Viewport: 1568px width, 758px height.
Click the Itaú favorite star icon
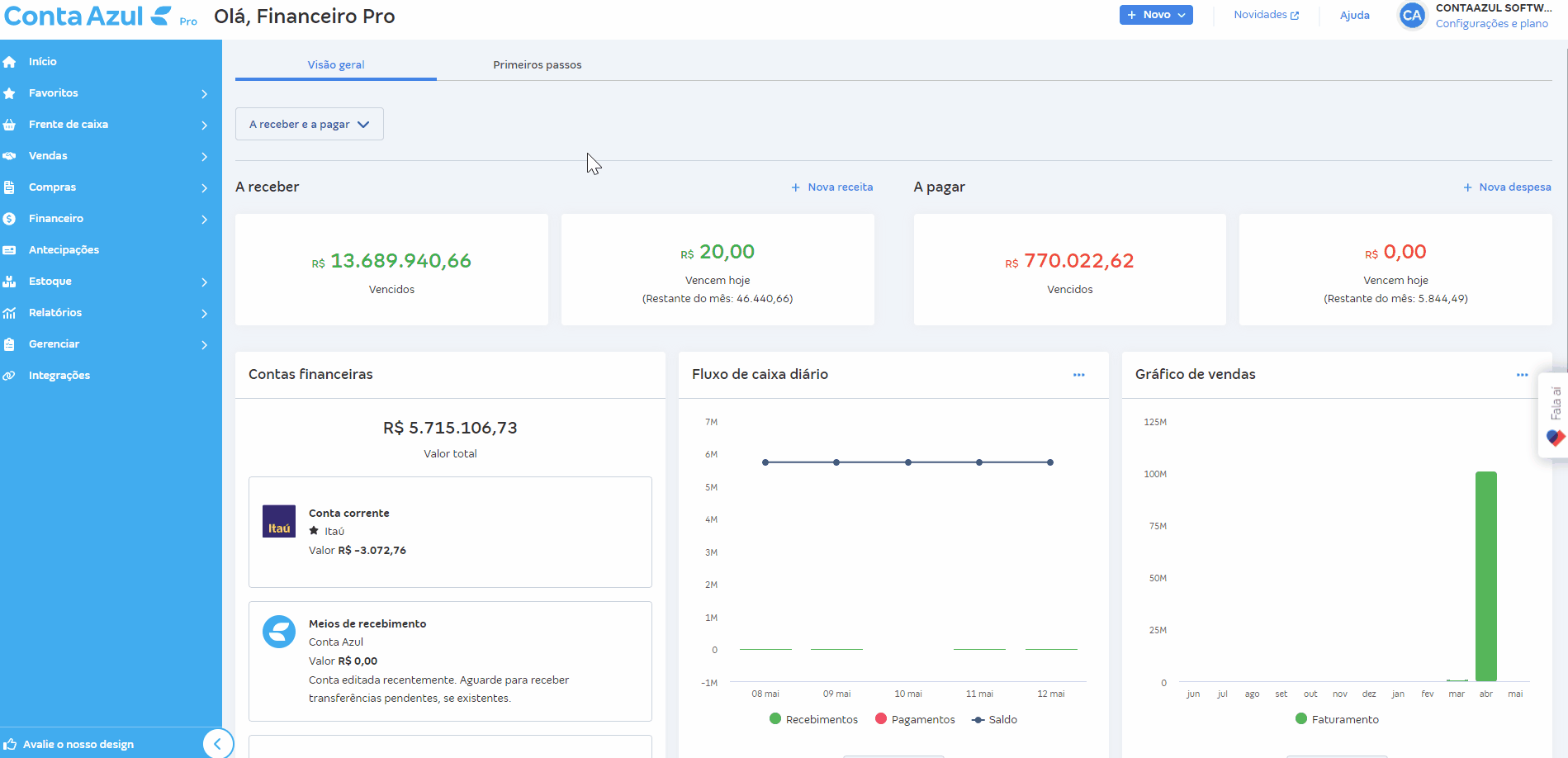point(314,531)
